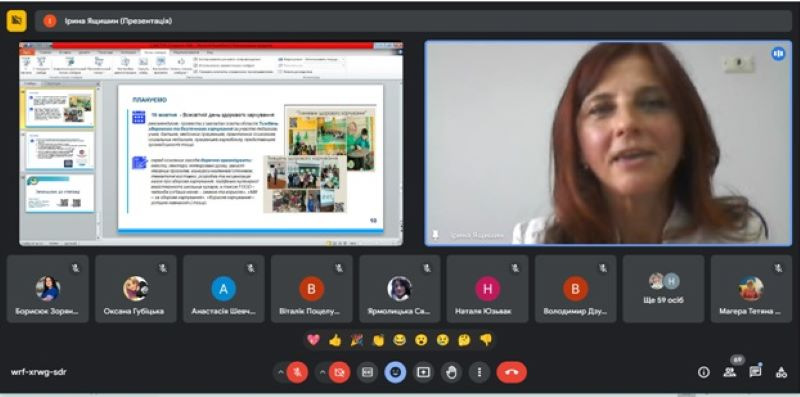
Task: Open the activities panel
Action: [781, 373]
